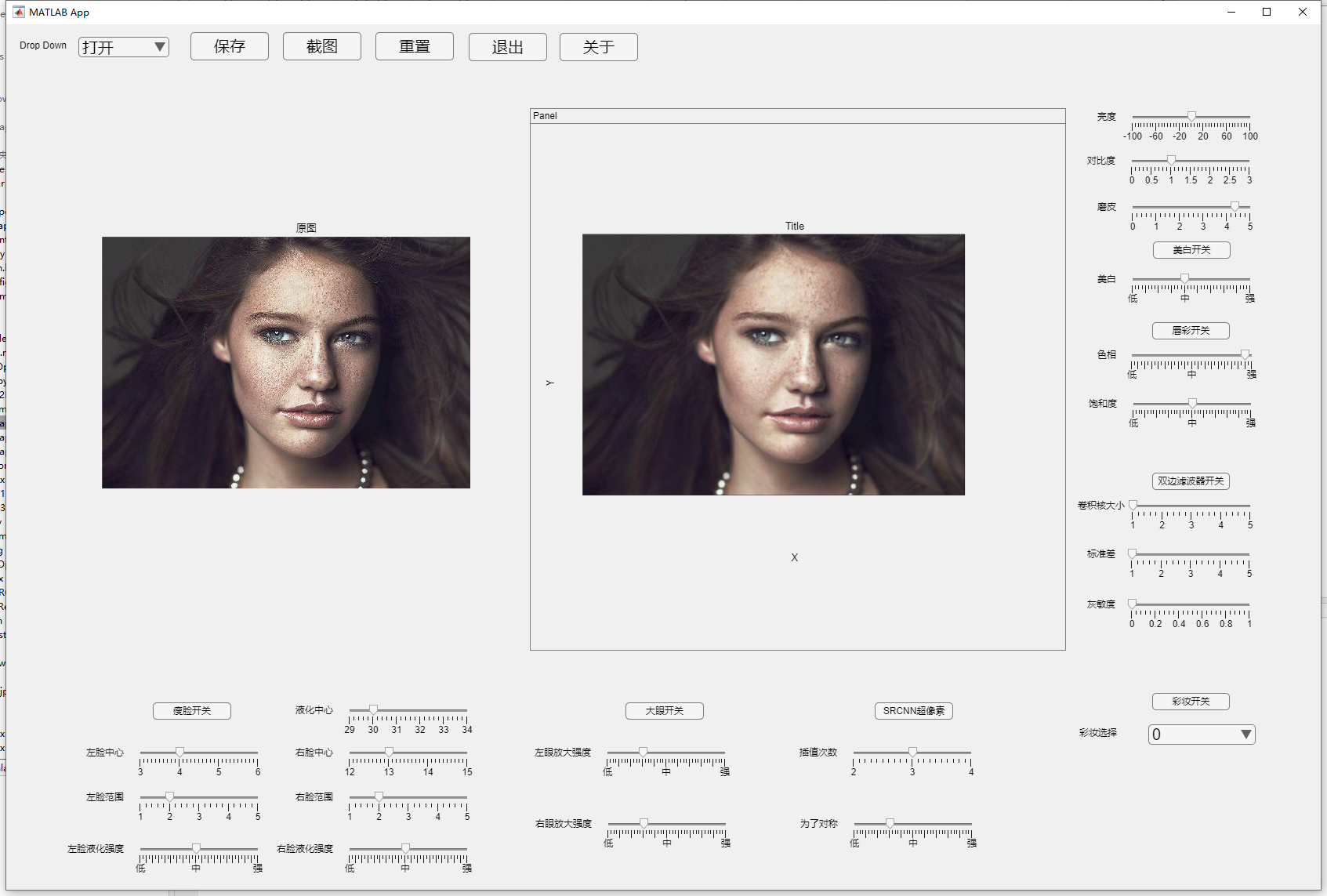Click the 插值次数 interpolation count slider
The height and width of the screenshot is (896, 1327).
(912, 752)
